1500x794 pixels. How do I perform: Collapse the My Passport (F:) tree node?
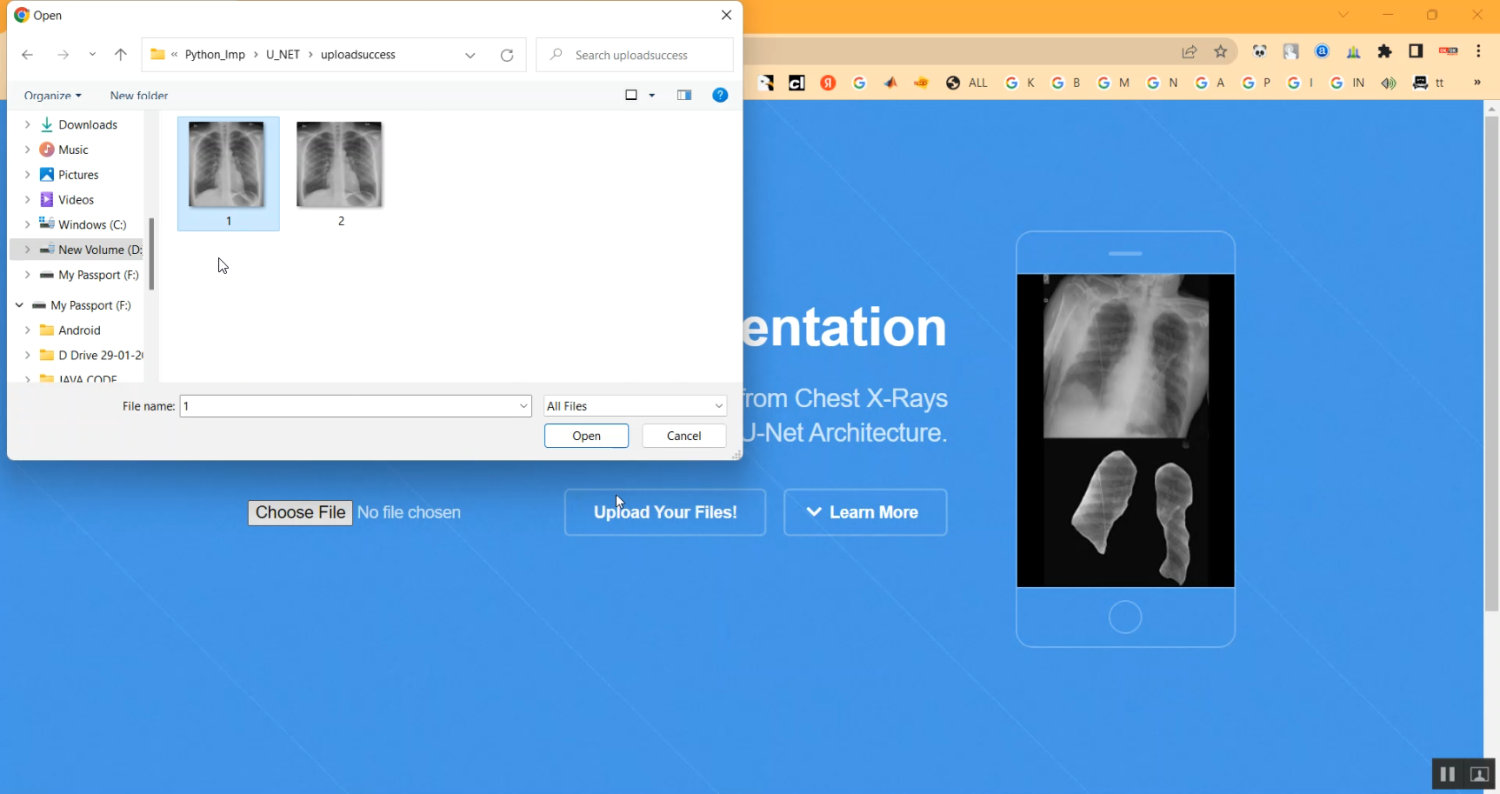point(19,305)
